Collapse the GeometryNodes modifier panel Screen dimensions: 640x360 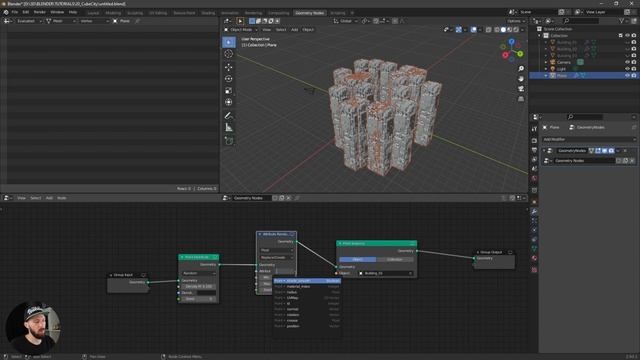click(544, 151)
